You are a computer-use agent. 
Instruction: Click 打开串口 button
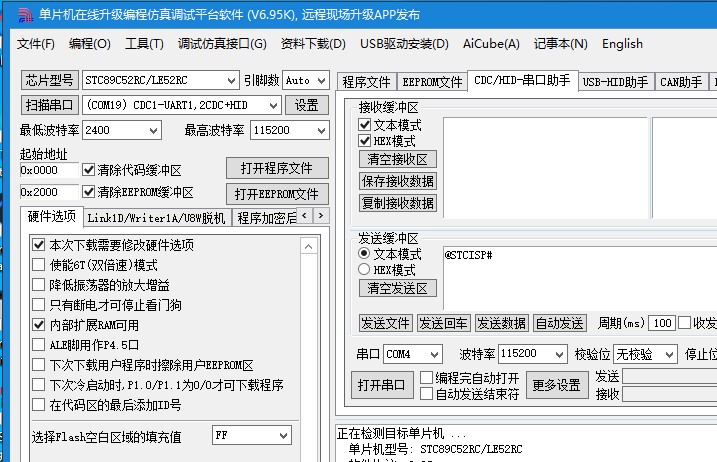[382, 385]
